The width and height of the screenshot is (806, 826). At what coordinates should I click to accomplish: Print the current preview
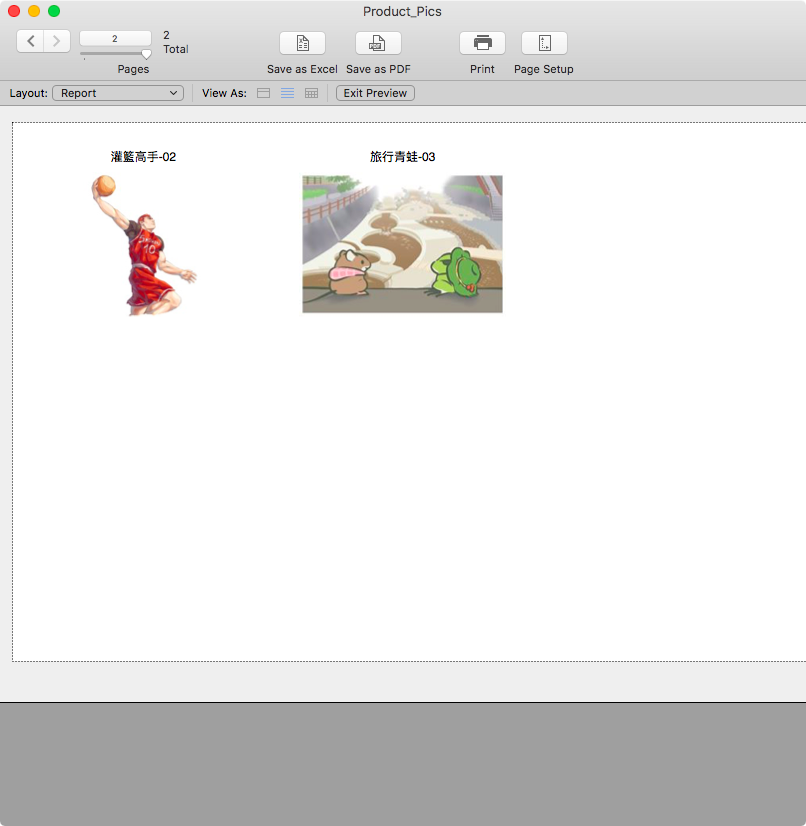click(x=482, y=43)
